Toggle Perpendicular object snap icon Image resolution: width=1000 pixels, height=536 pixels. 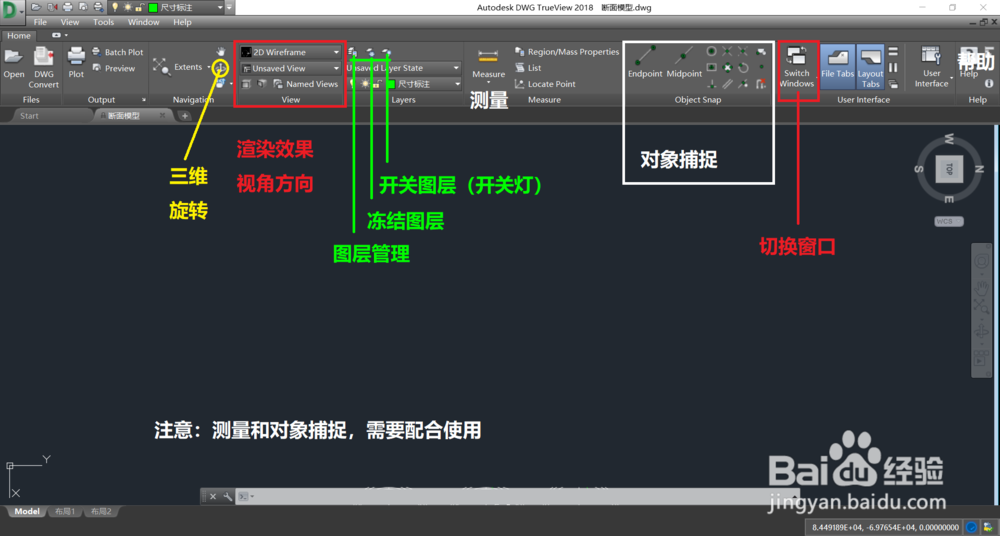point(712,84)
